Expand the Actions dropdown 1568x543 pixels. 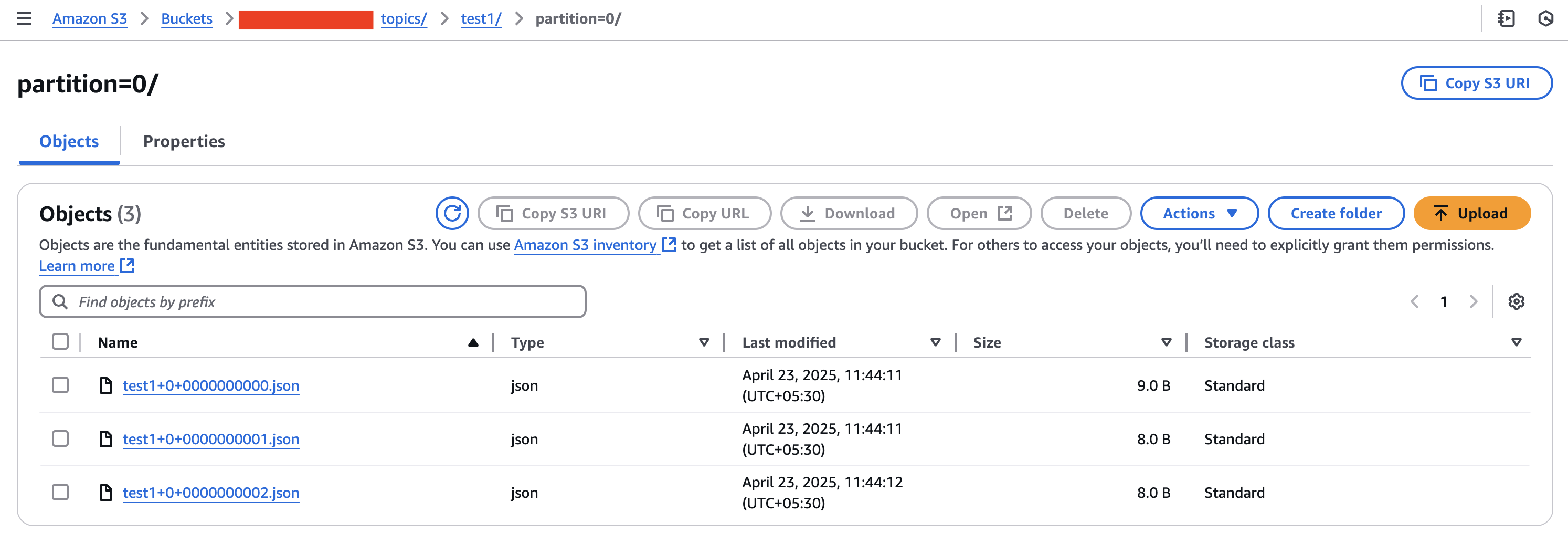[1199, 213]
